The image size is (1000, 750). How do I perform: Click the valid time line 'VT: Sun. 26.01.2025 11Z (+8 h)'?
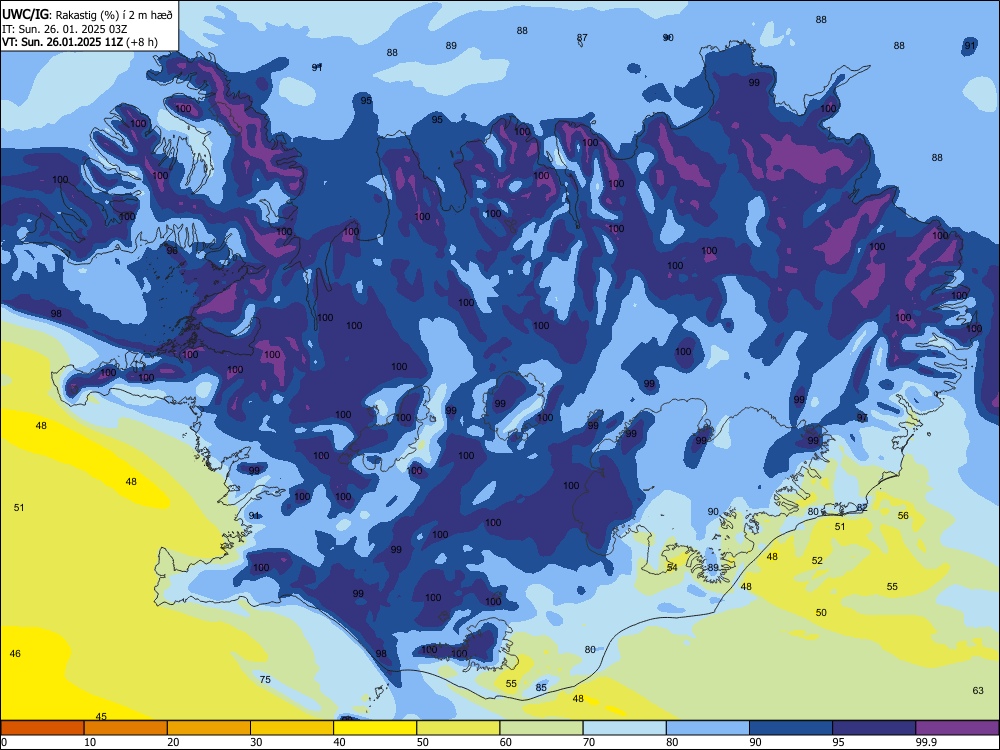click(80, 42)
